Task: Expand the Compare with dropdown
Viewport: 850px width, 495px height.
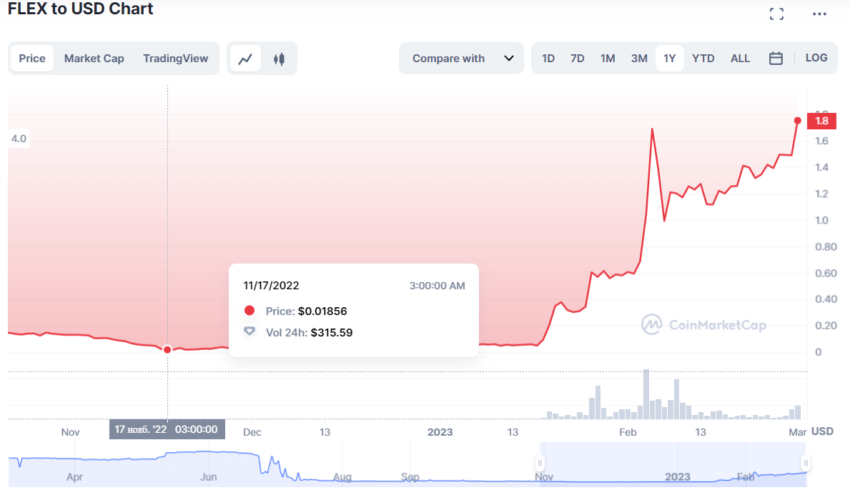Action: coord(461,58)
